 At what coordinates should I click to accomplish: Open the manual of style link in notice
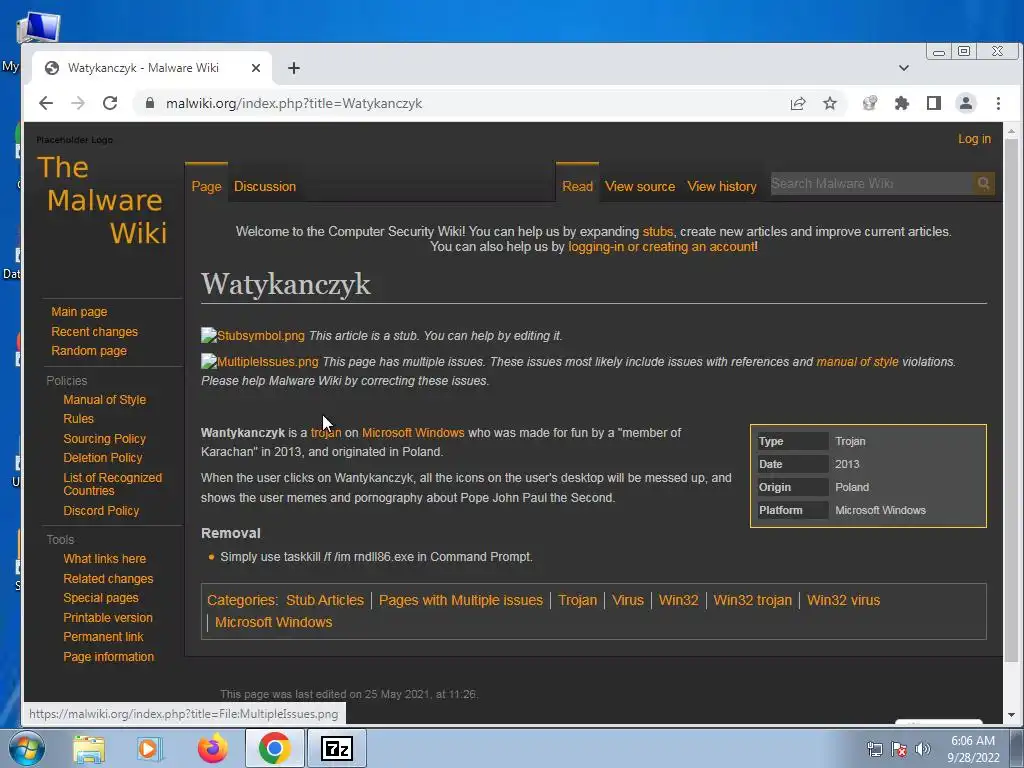point(857,362)
